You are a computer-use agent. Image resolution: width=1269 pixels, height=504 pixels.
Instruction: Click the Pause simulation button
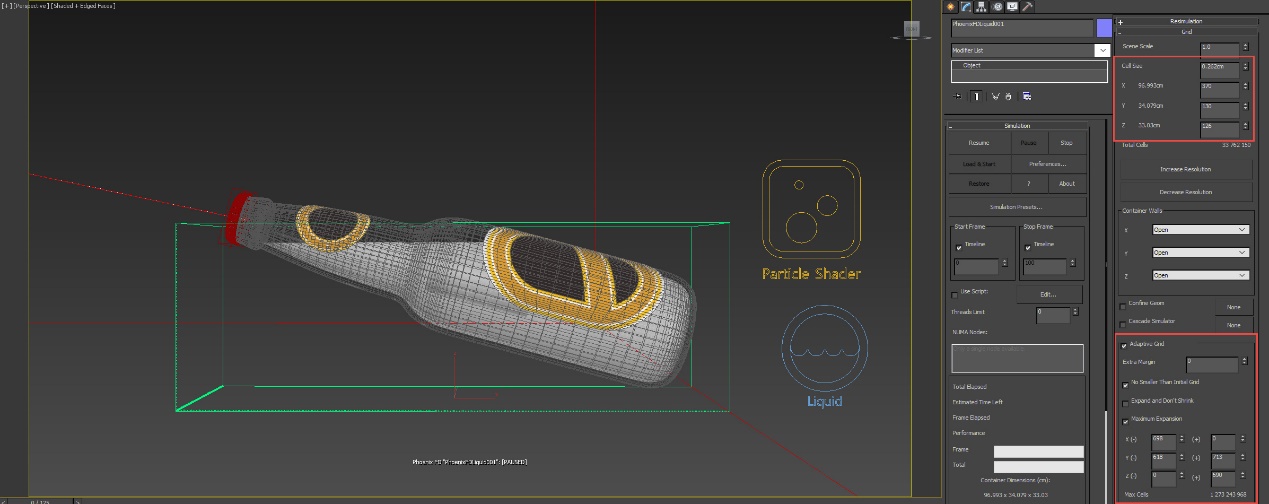point(1029,143)
